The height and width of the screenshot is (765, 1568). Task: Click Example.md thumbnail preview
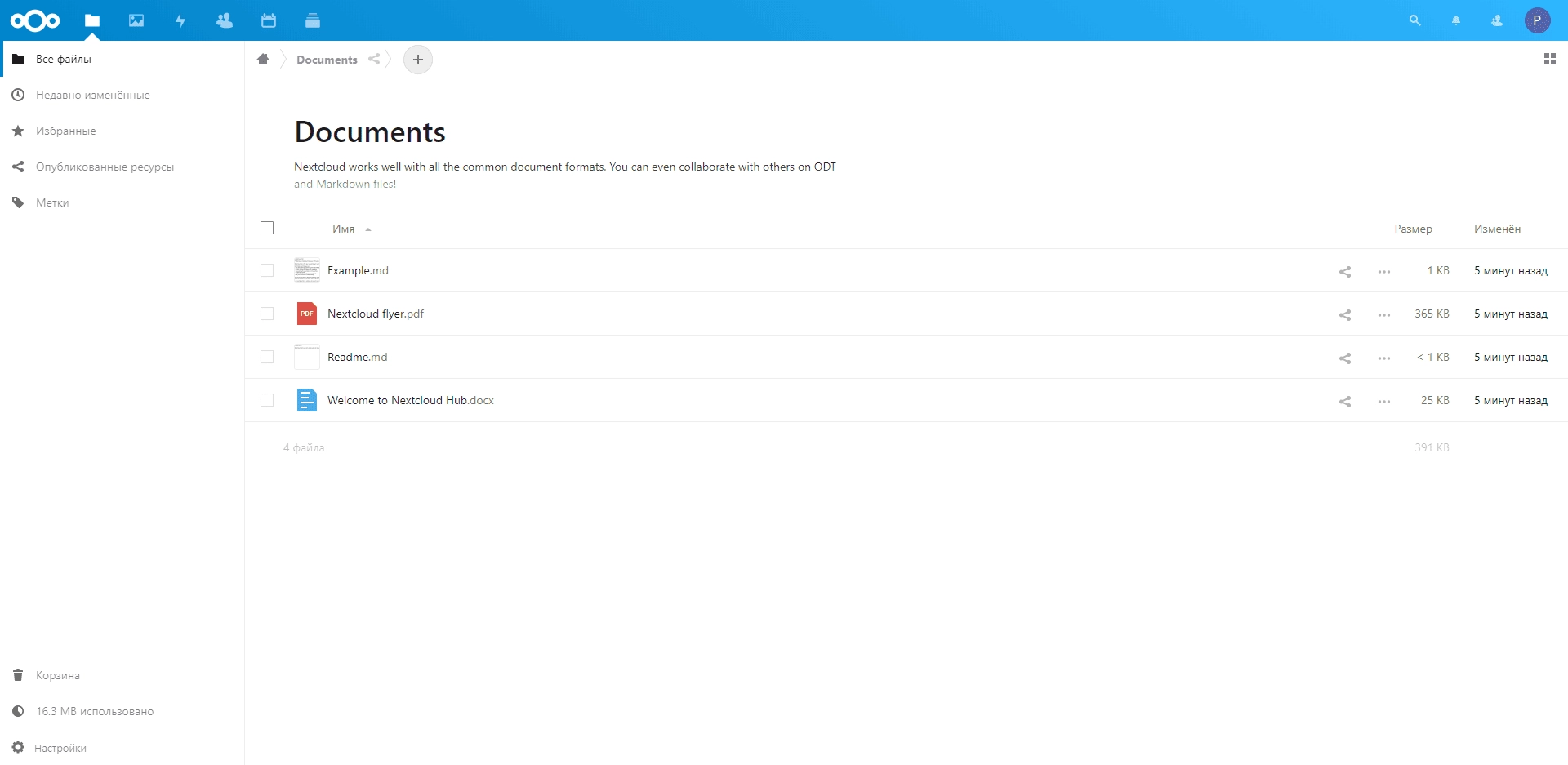pyautogui.click(x=307, y=270)
